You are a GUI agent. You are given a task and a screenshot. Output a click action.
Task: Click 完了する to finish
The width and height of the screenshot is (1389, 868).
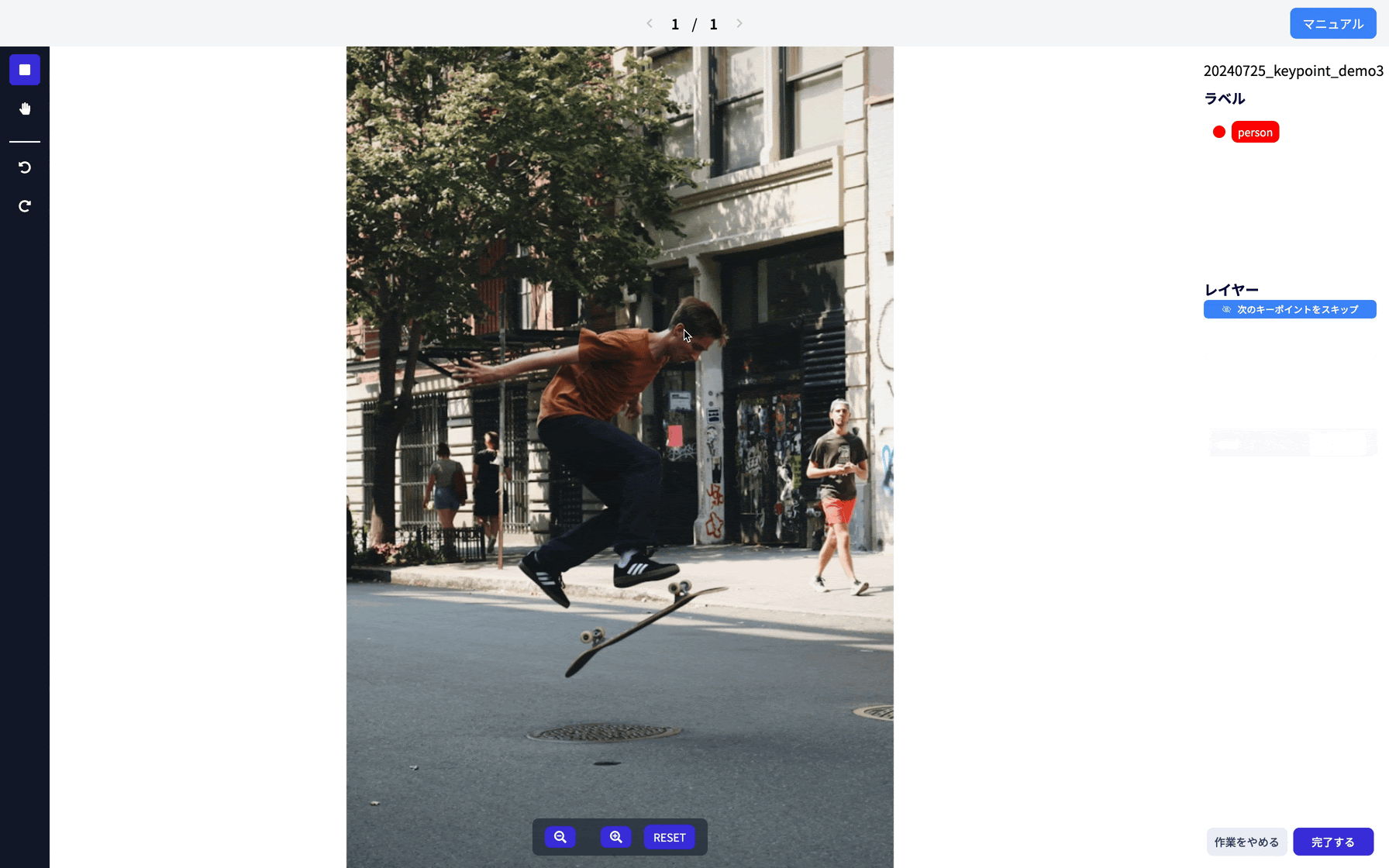tap(1332, 842)
